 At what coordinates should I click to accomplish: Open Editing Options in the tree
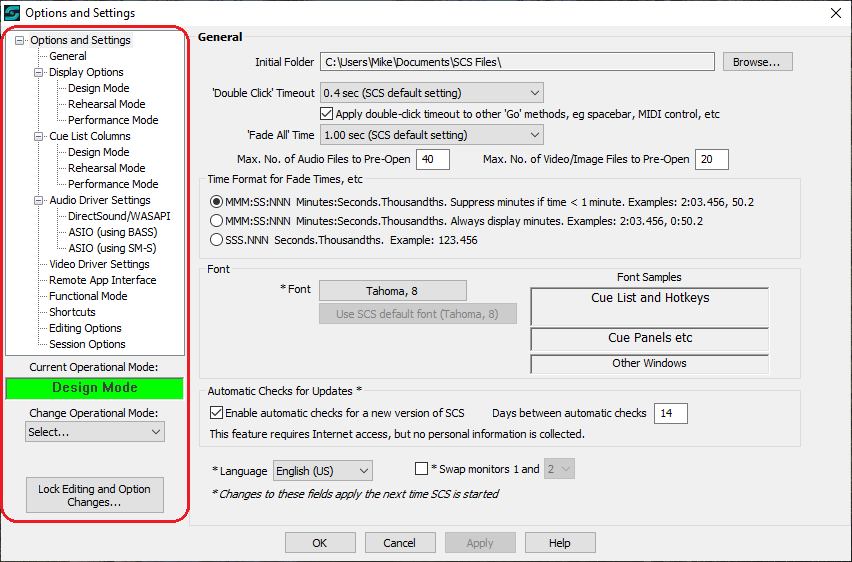pos(85,328)
